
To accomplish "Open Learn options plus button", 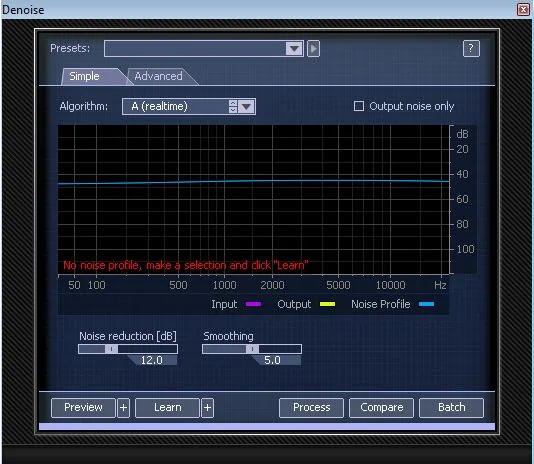I will click(x=208, y=407).
